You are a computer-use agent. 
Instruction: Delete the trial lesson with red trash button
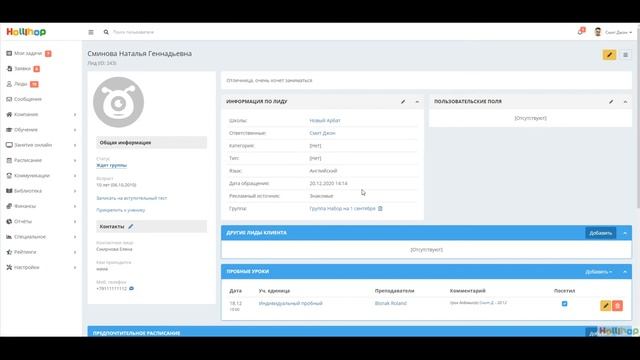(x=618, y=306)
